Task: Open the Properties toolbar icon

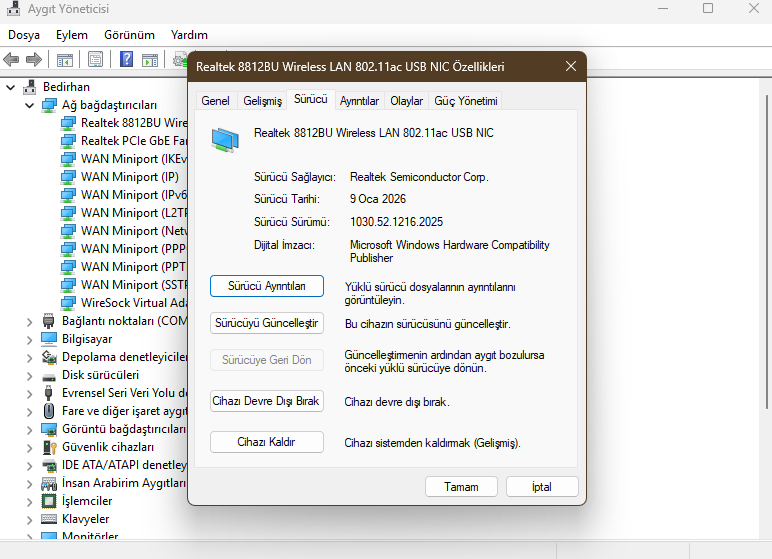Action: coord(96,60)
